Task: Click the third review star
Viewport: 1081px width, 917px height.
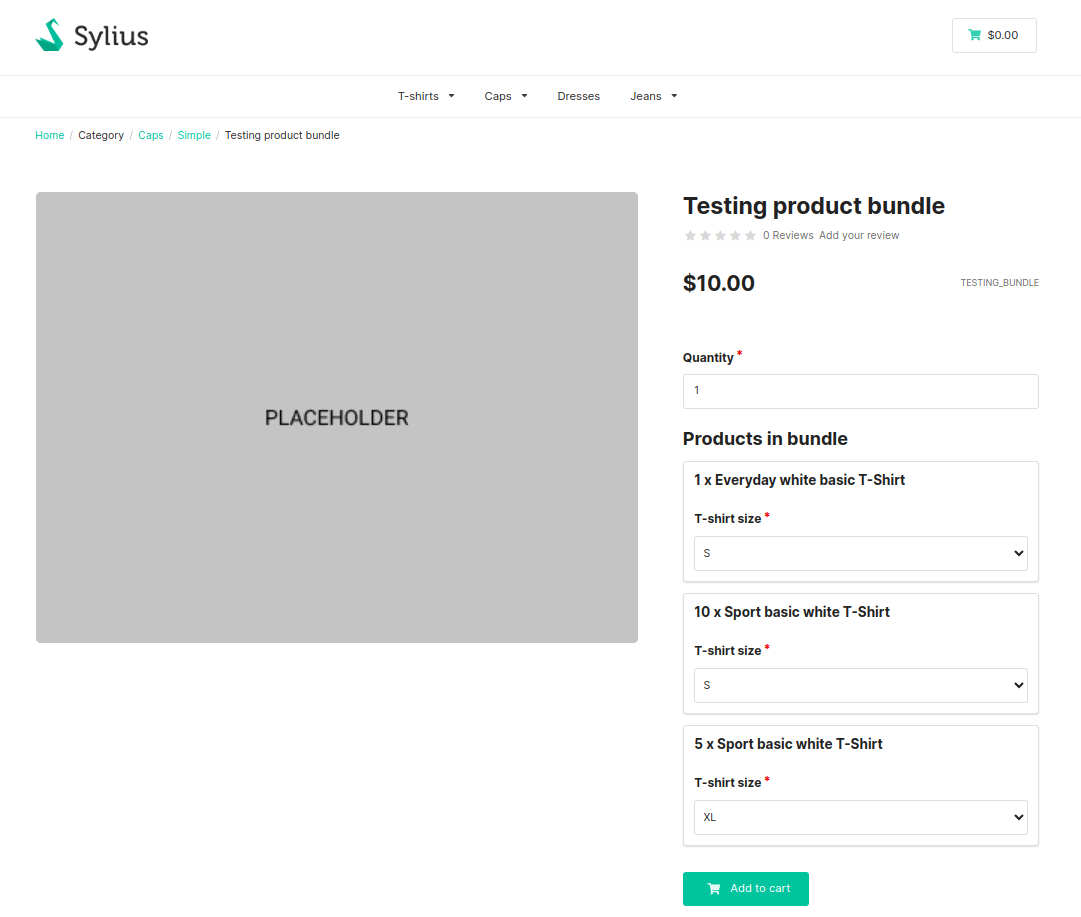Action: (x=720, y=236)
